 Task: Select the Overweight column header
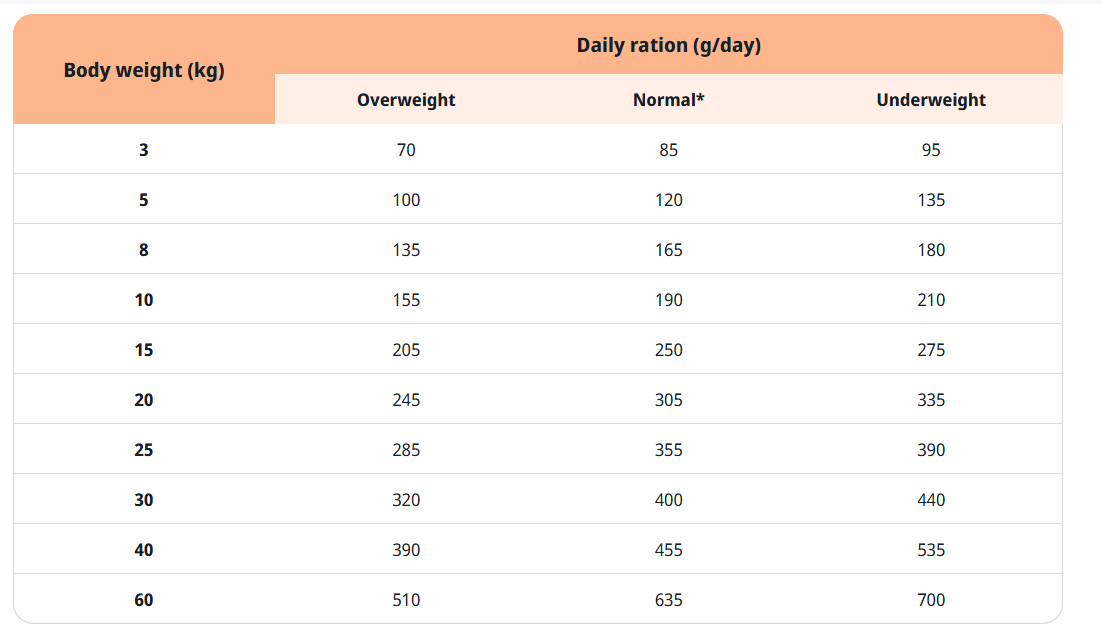click(x=406, y=100)
